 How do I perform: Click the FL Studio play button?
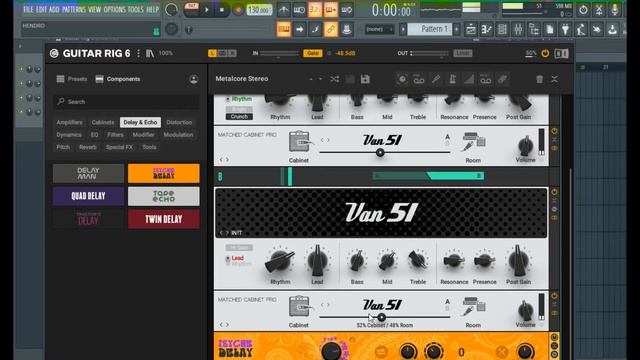tap(207, 10)
